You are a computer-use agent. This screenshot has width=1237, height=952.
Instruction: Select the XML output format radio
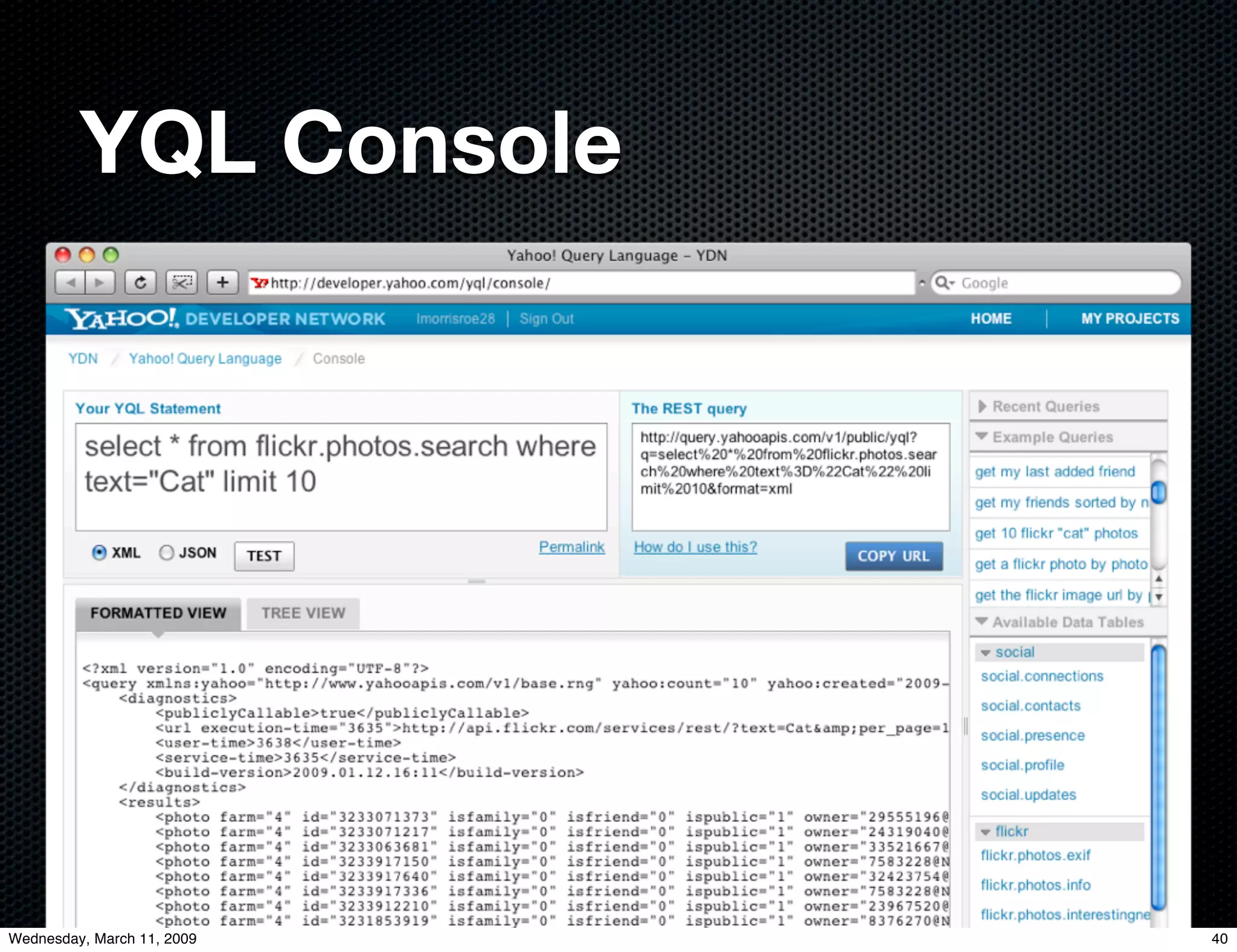99,553
